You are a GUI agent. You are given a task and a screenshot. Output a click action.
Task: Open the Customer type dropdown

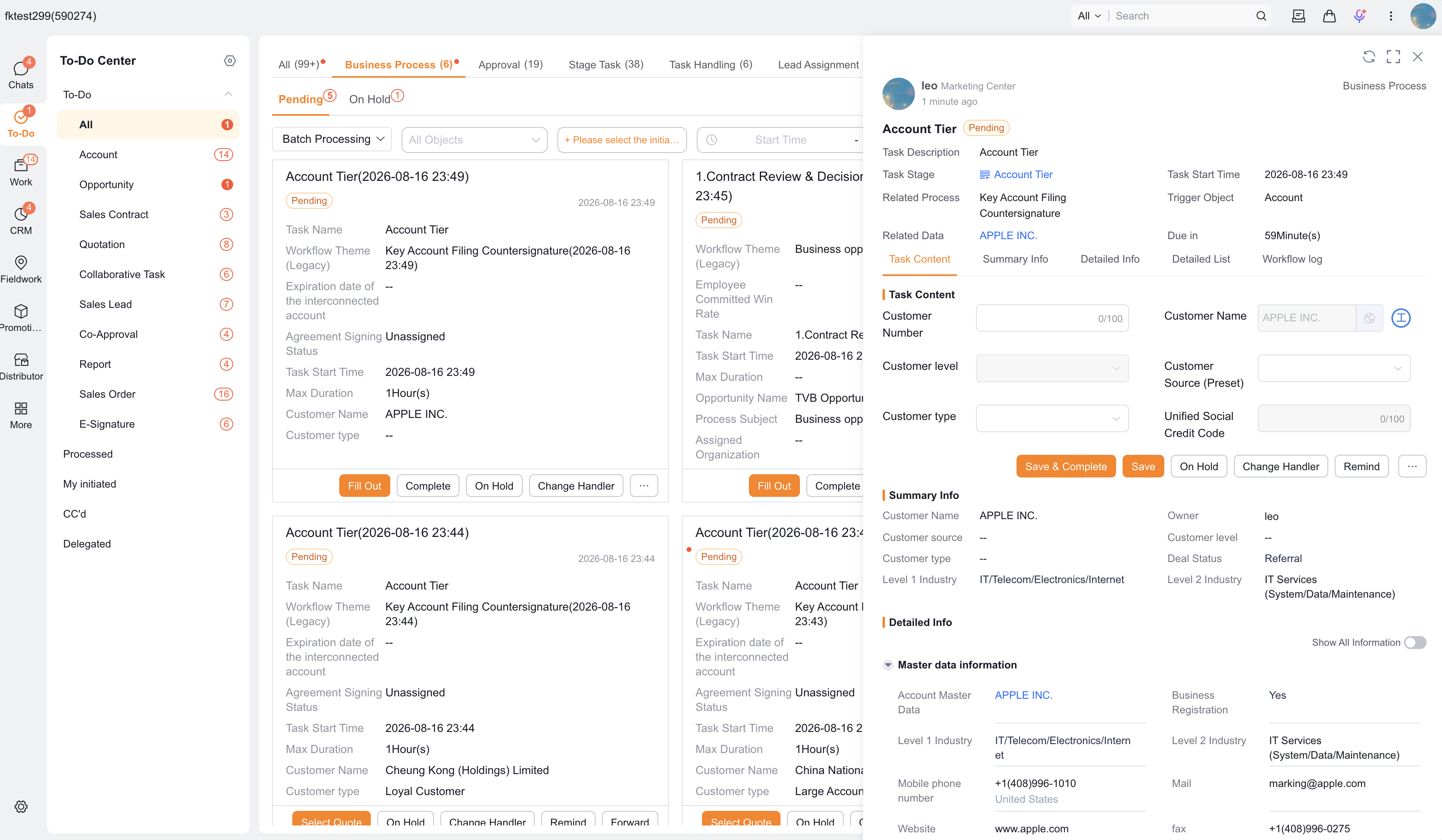pyautogui.click(x=1052, y=418)
